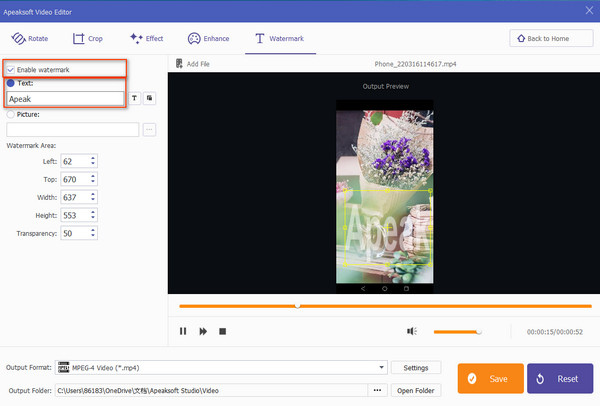600x406 pixels.
Task: Decrease the Left value with down arrow
Action: [93, 164]
